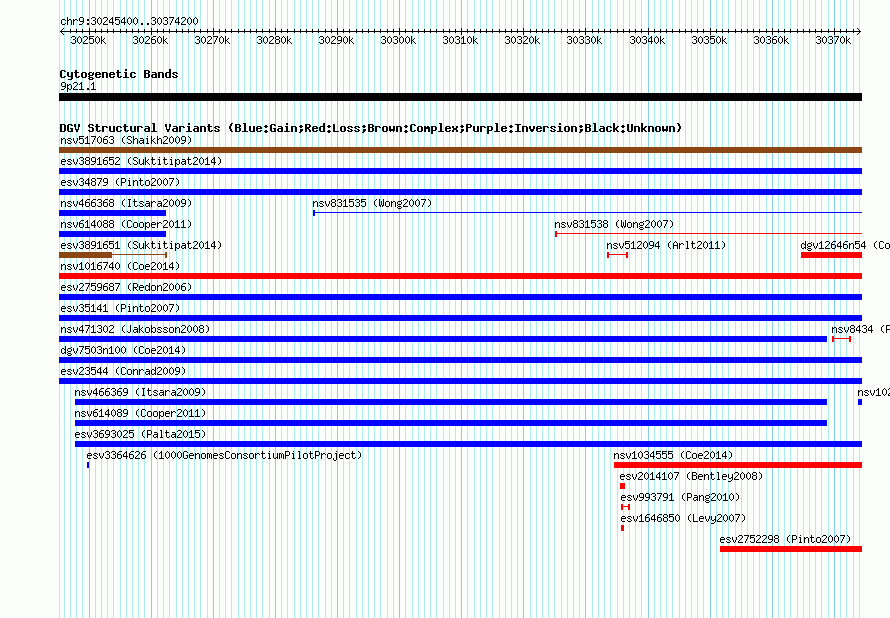This screenshot has height=618, width=890.
Task: Select the nsv471302 (Jakobsson2008) label
Action: coord(135,329)
